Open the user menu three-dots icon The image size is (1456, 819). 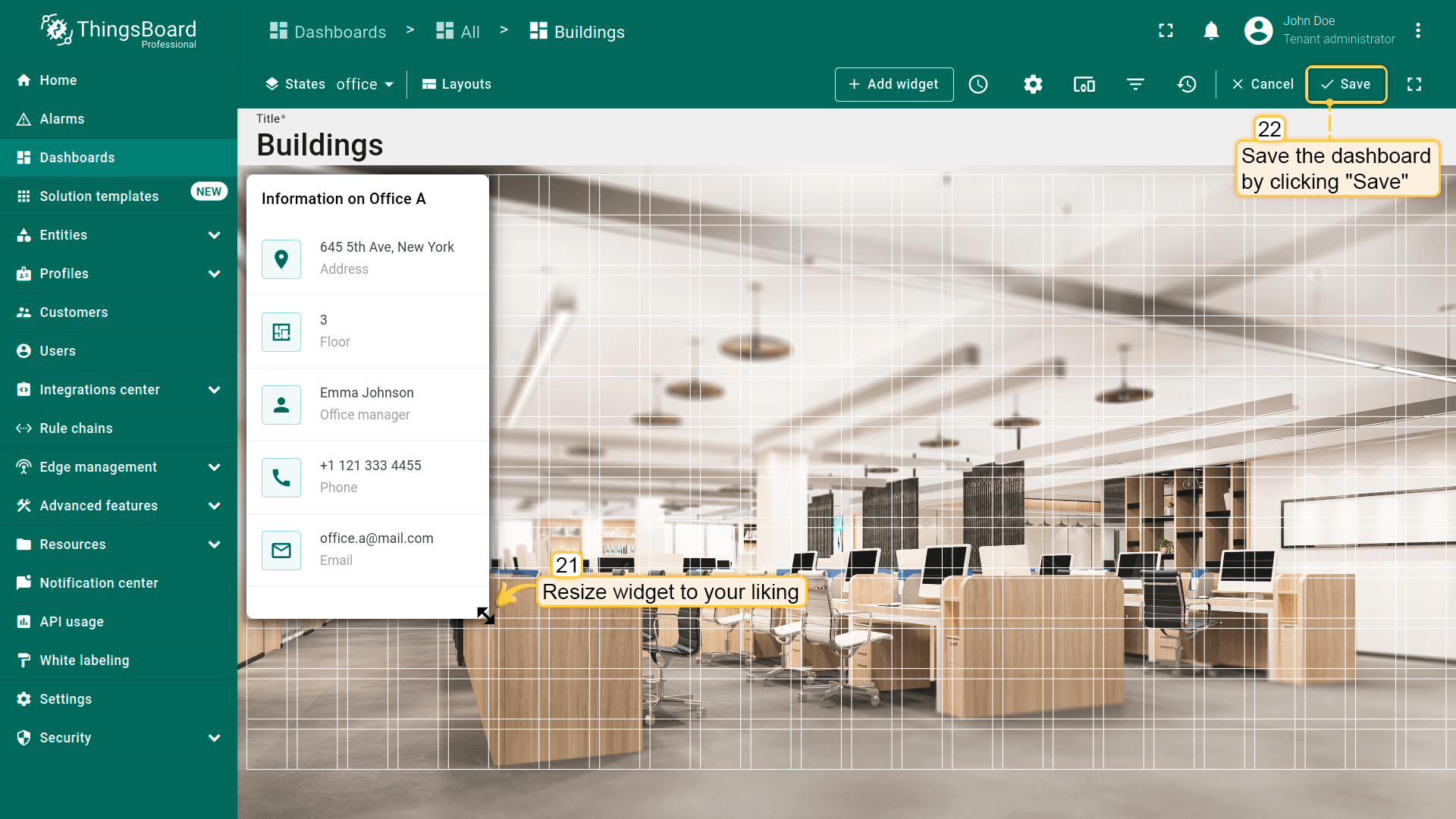[1417, 30]
